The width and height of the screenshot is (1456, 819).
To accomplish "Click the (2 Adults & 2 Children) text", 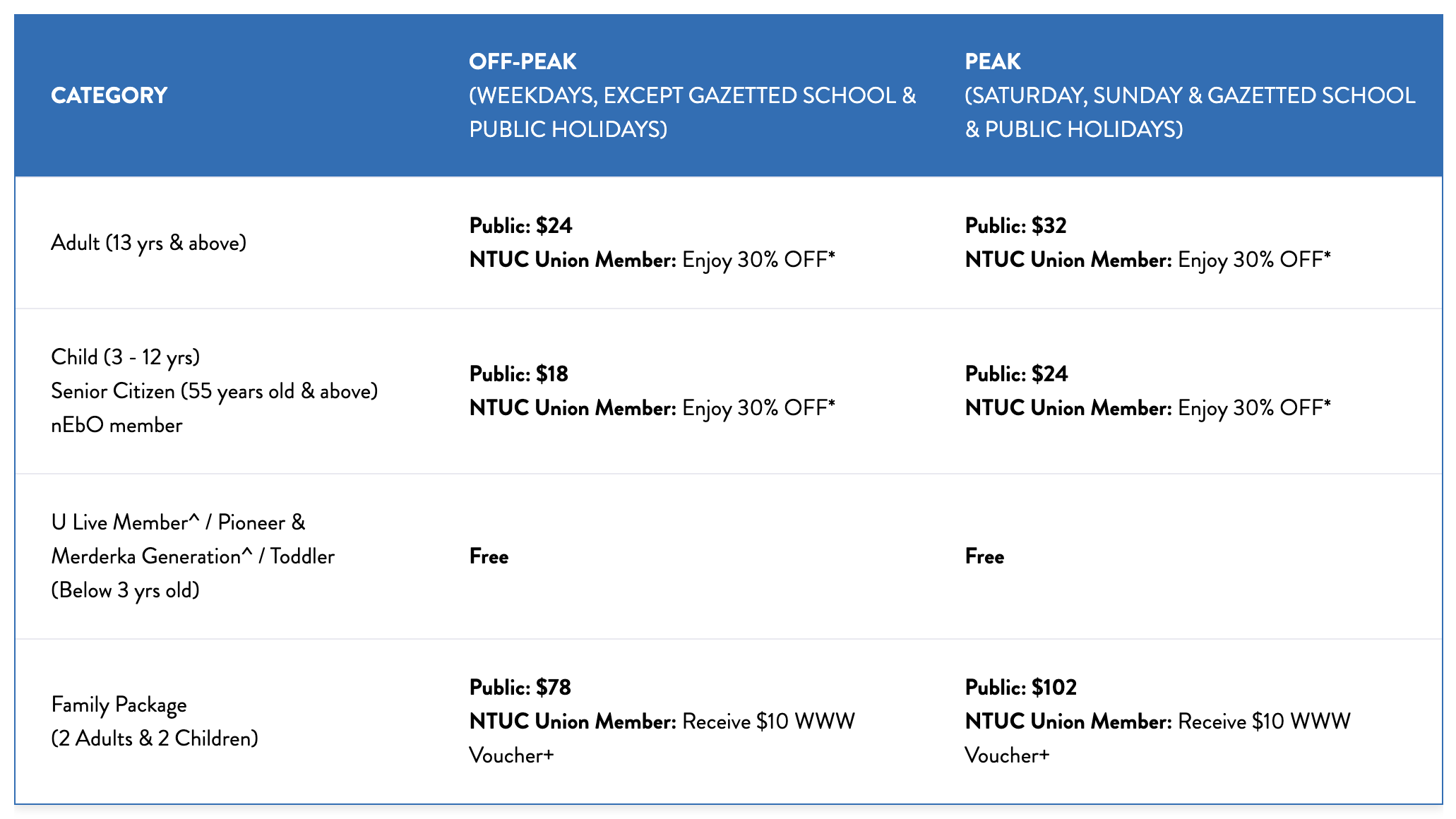I will click(155, 739).
